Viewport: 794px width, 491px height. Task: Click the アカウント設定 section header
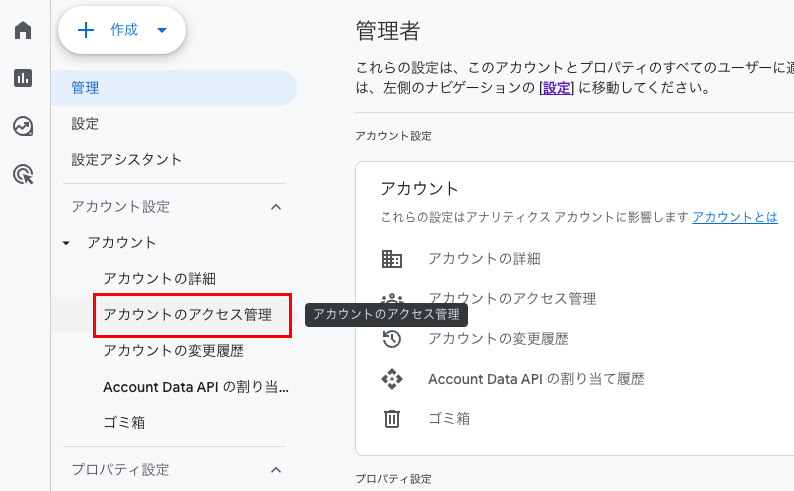pos(121,207)
